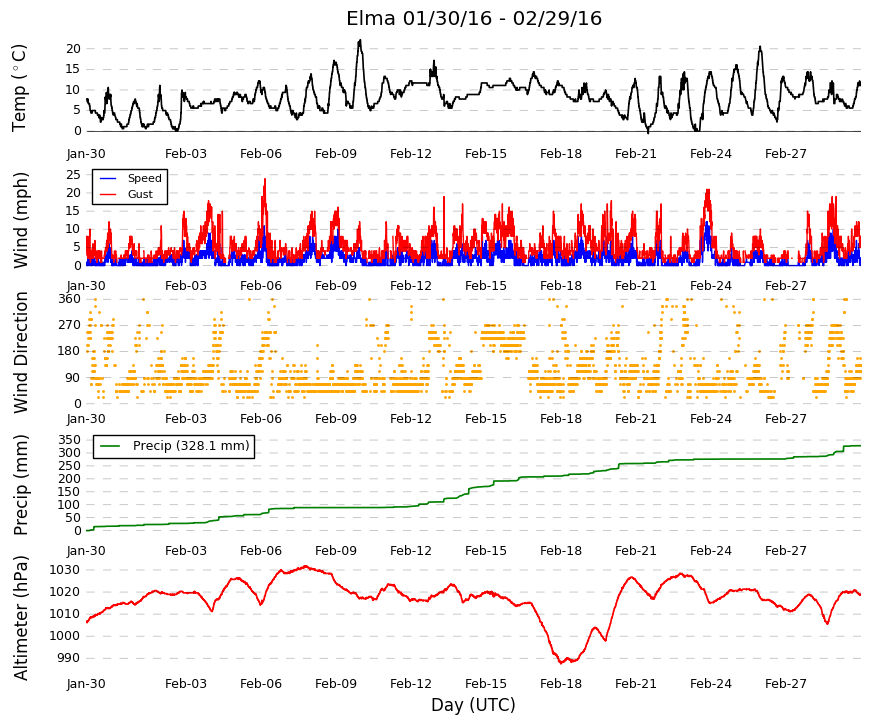Image resolution: width=871 pixels, height=725 pixels.
Task: Click the 360 label on wind direction axis
Action: (69, 299)
